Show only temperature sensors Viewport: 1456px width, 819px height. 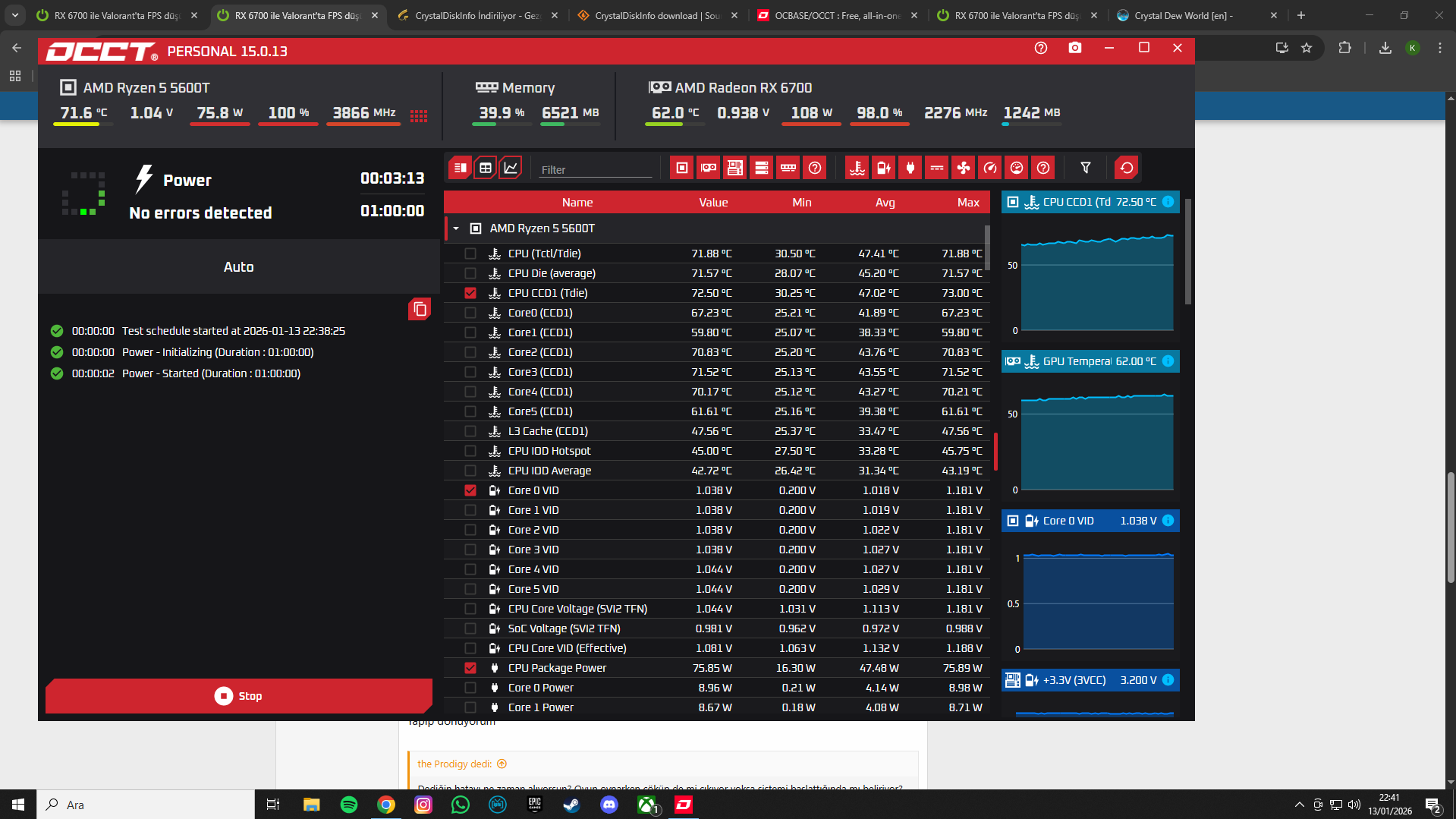tap(857, 168)
